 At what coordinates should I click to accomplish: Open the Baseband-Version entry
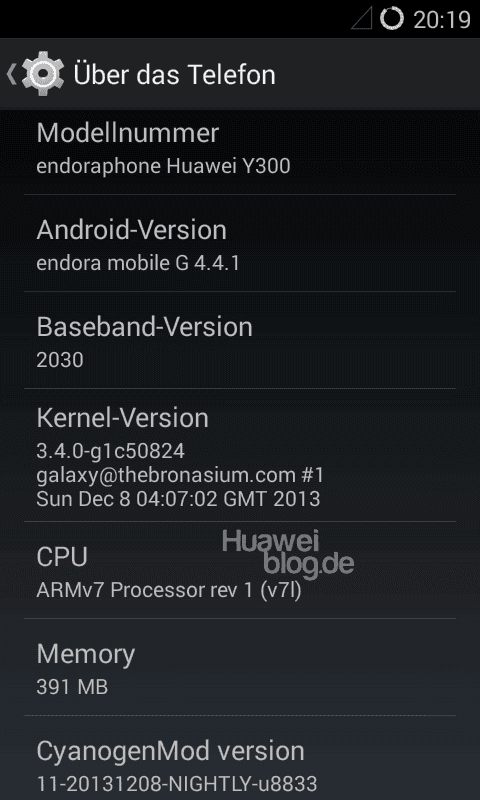240,340
